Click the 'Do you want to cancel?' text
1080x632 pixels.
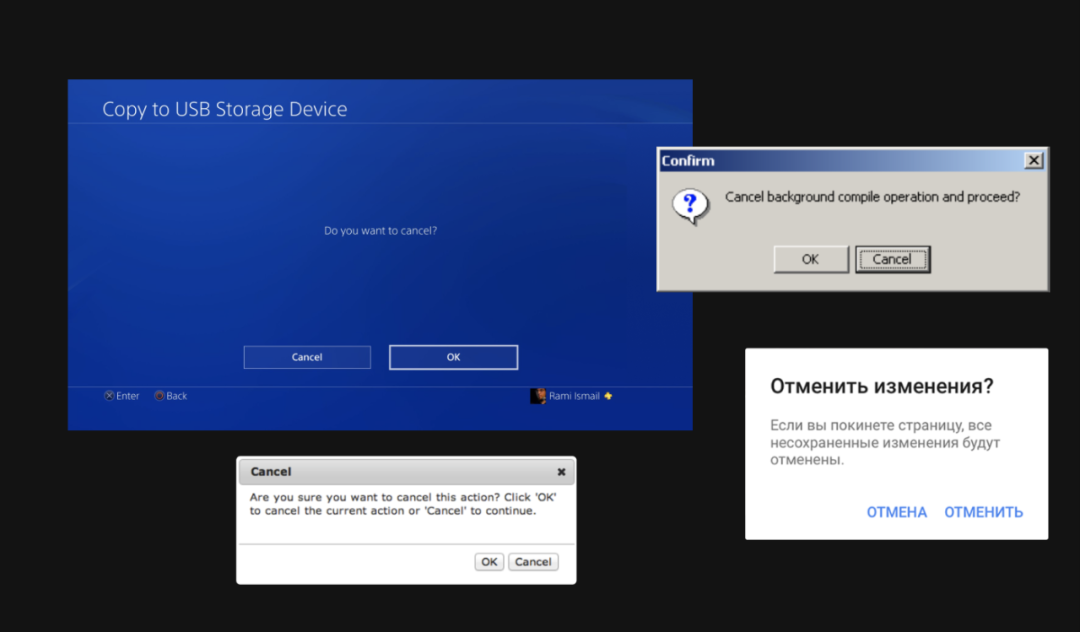[x=380, y=231]
